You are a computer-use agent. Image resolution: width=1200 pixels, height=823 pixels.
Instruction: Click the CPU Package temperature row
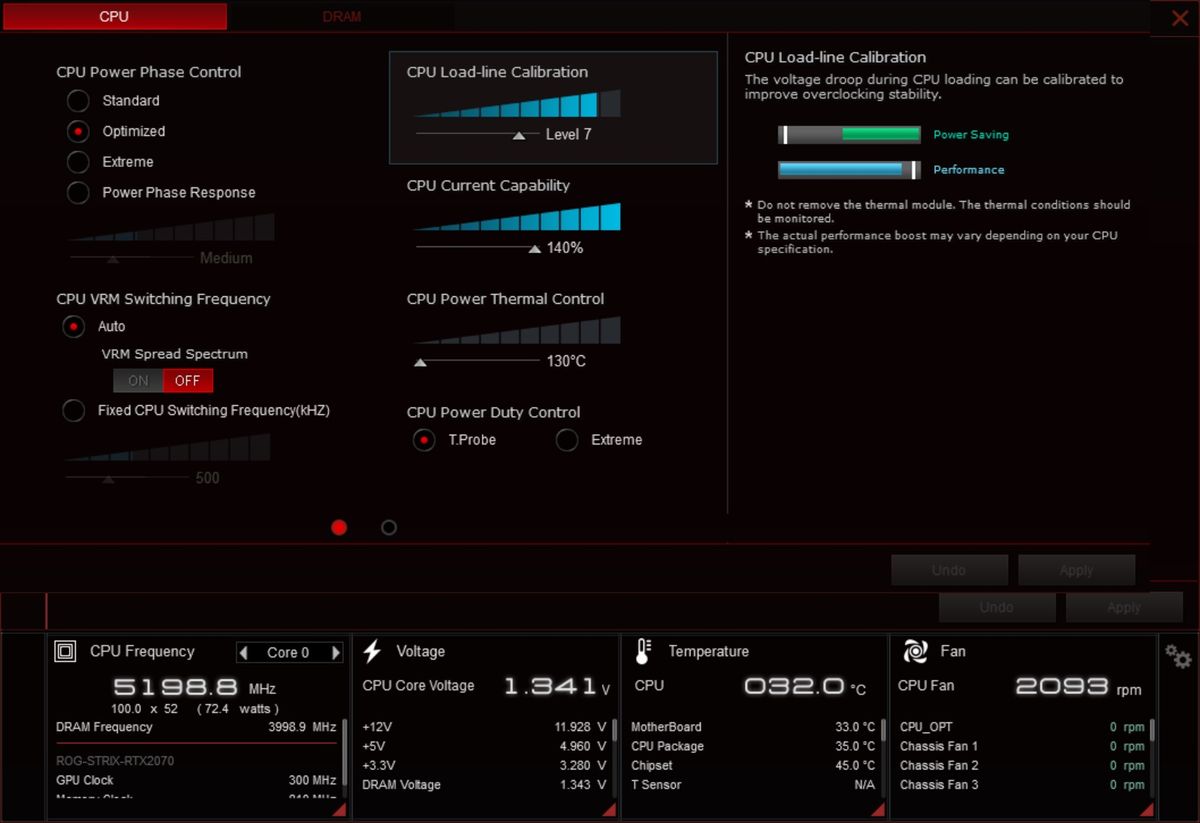753,746
